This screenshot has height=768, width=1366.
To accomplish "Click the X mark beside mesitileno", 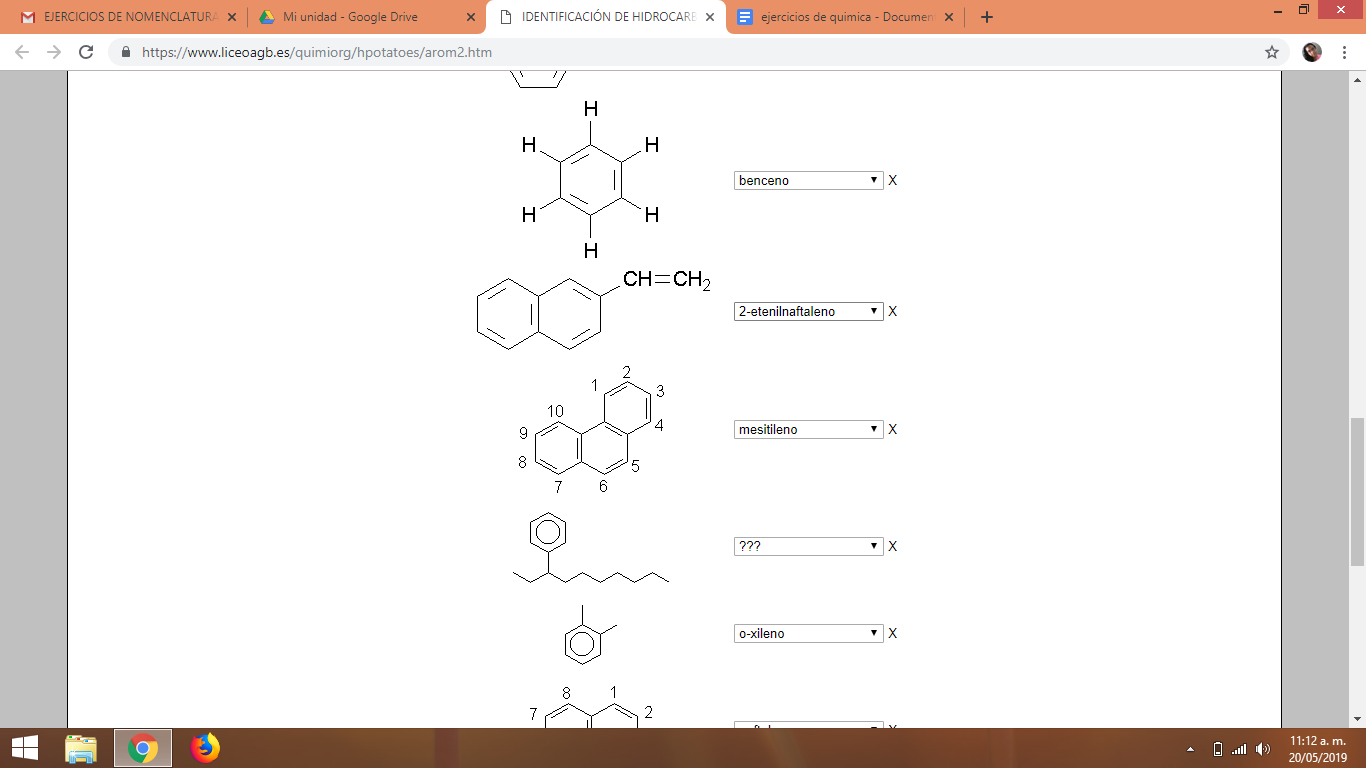I will [893, 430].
